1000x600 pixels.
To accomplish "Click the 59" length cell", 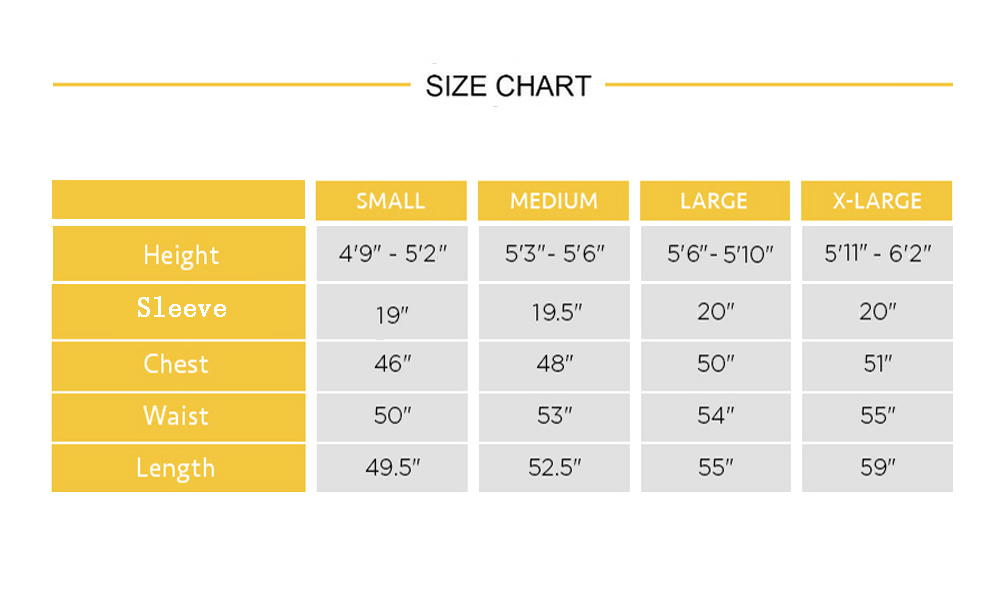I will (878, 468).
